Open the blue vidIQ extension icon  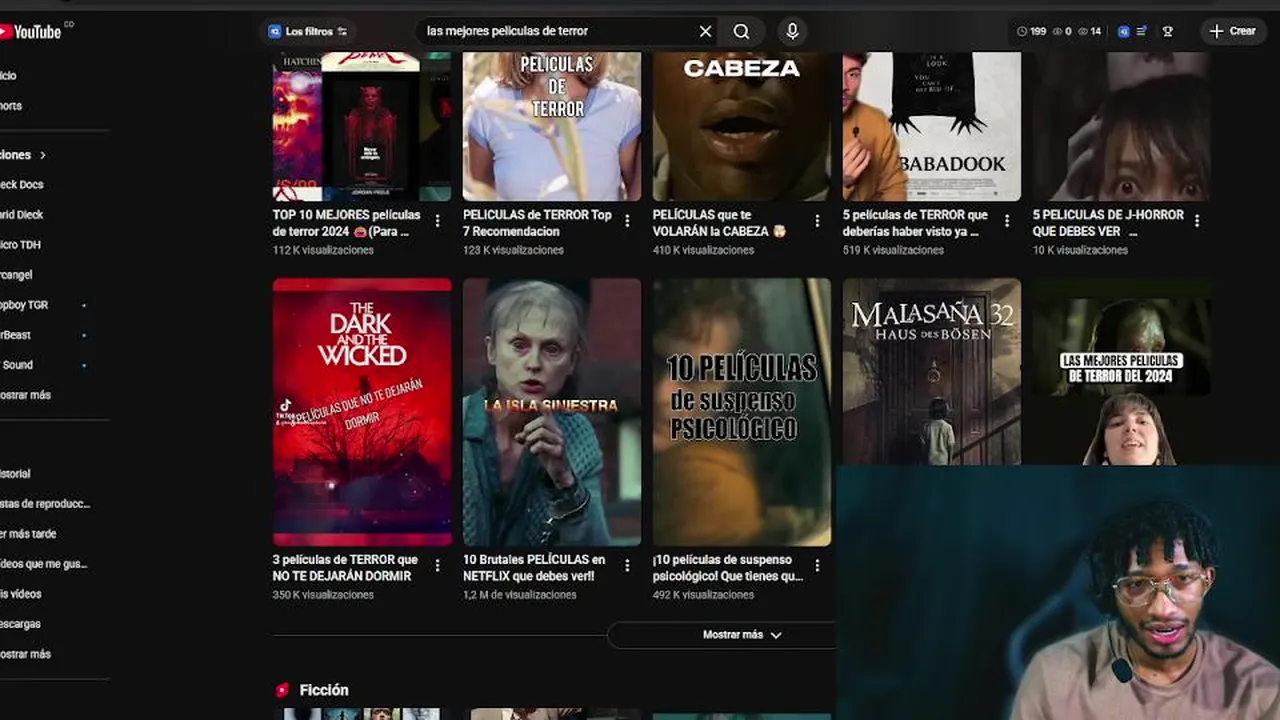(1124, 31)
